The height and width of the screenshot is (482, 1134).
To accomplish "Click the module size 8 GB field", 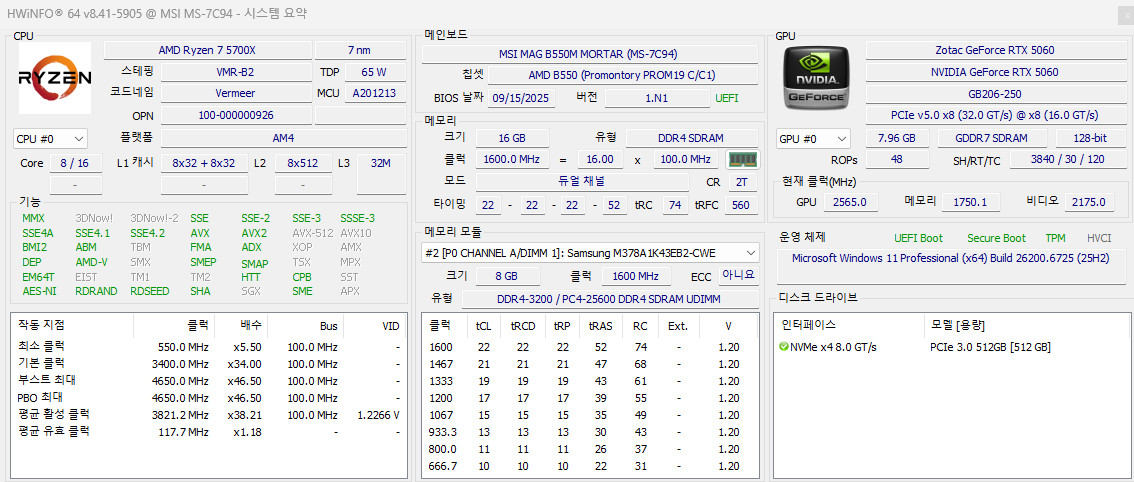I will pos(507,276).
